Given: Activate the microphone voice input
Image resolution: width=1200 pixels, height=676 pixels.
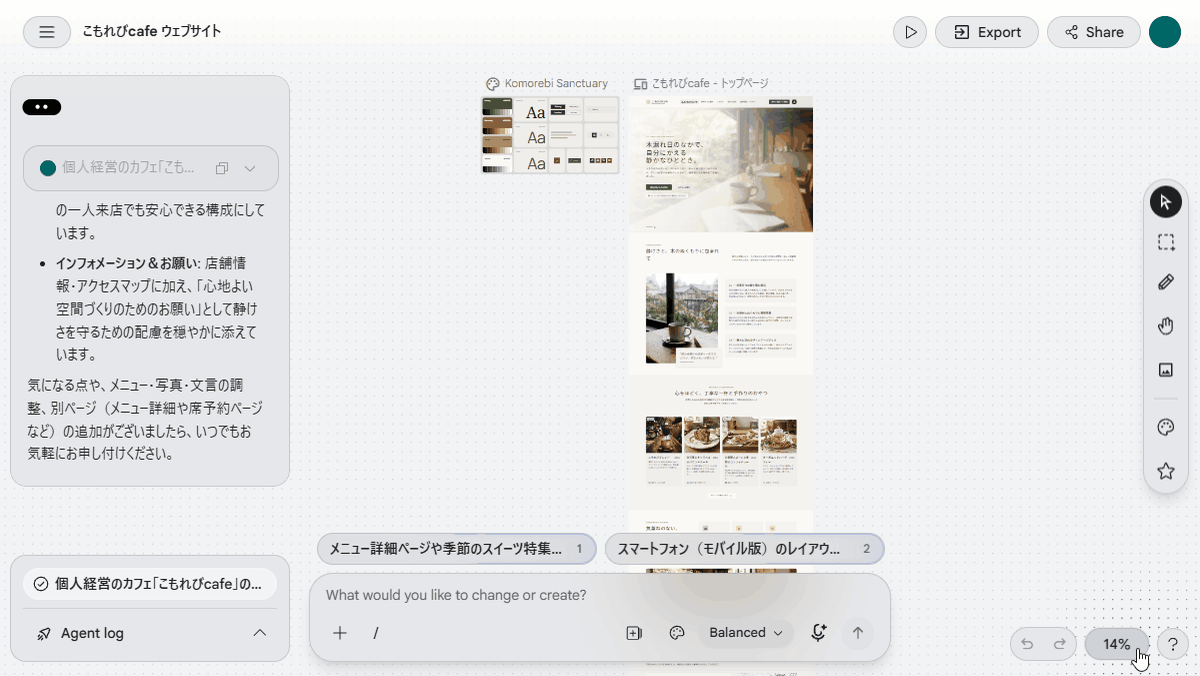Looking at the screenshot, I should coord(819,633).
